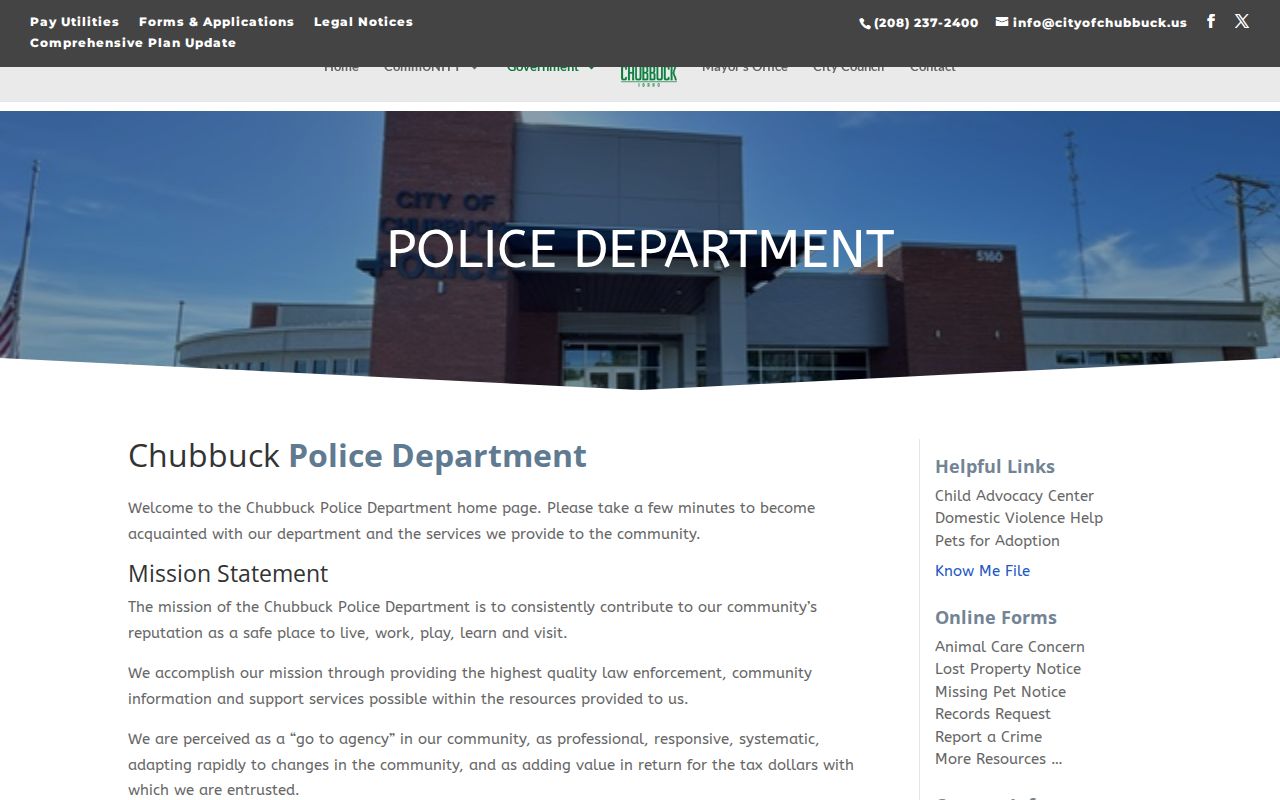1280x800 pixels.
Task: Open the Missing Pet Notice form
Action: coord(1000,692)
